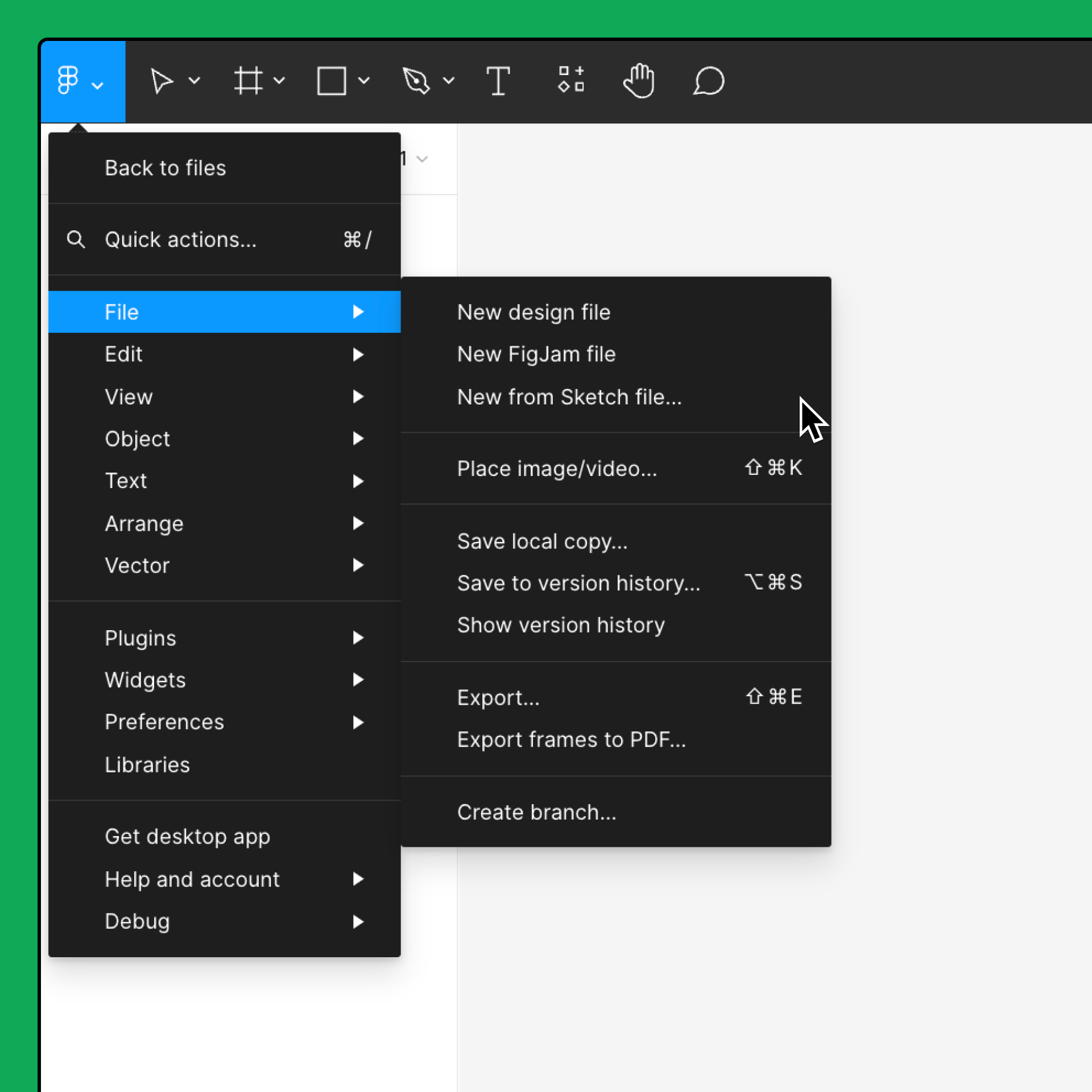
Task: Choose Save to version history...
Action: tap(616, 583)
